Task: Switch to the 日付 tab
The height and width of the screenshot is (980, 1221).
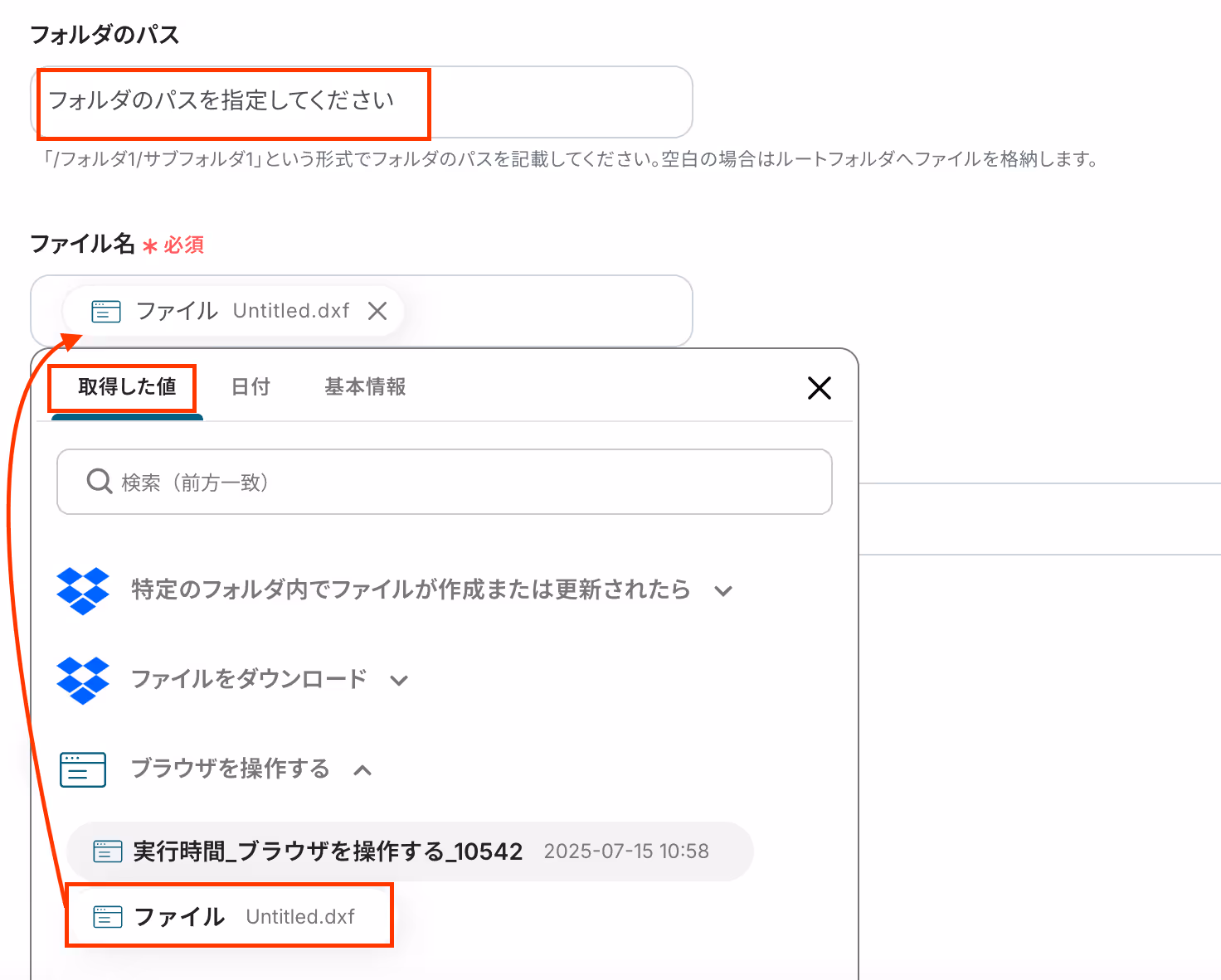Action: pyautogui.click(x=251, y=387)
